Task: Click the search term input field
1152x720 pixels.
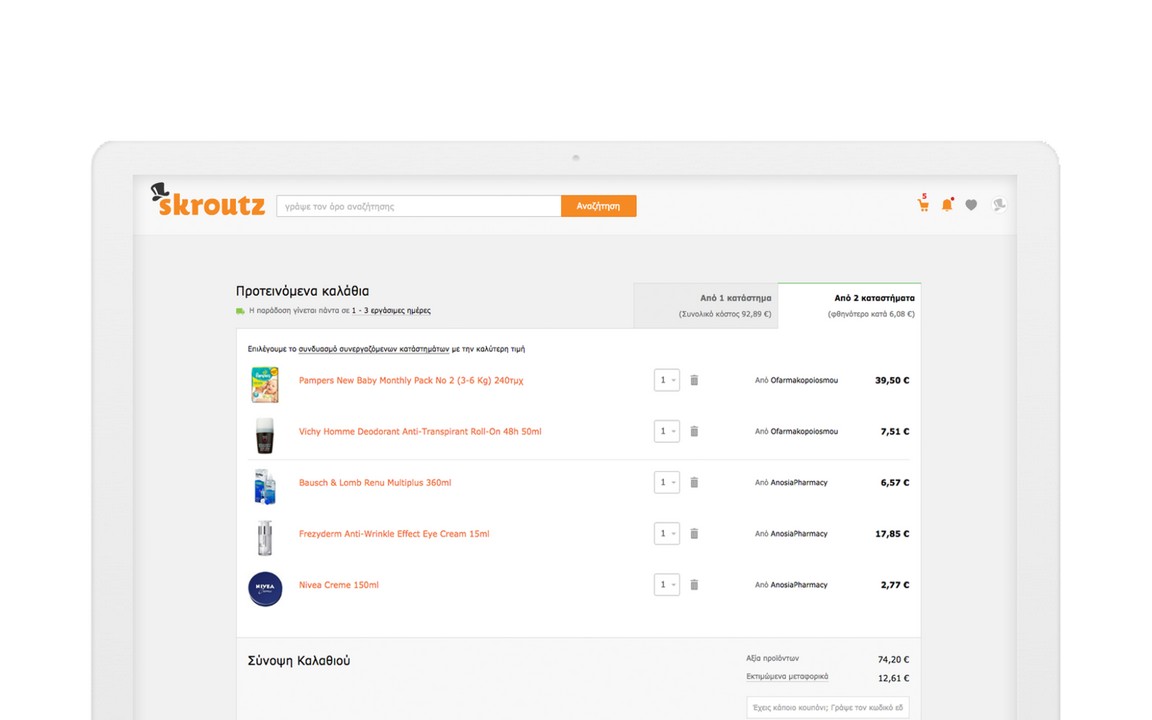Action: tap(419, 206)
